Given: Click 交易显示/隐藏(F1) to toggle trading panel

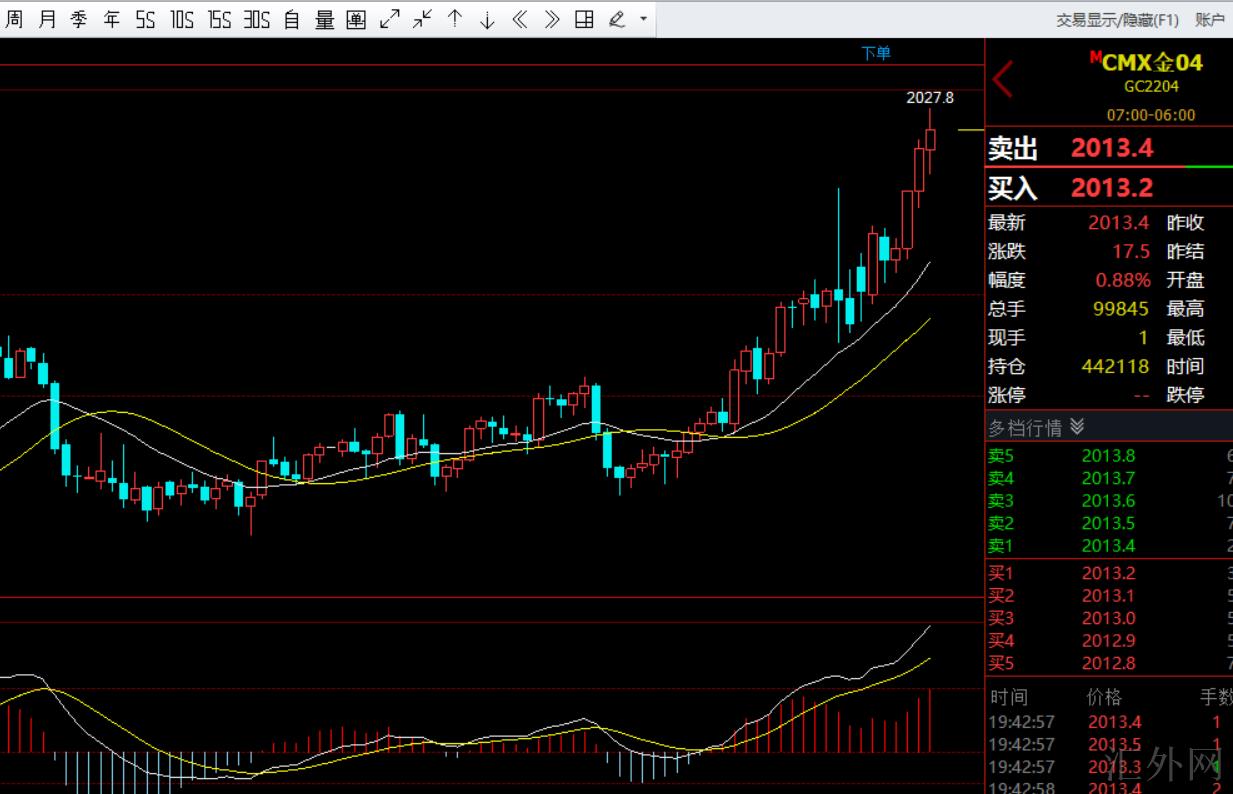Looking at the screenshot, I should pos(1117,19).
